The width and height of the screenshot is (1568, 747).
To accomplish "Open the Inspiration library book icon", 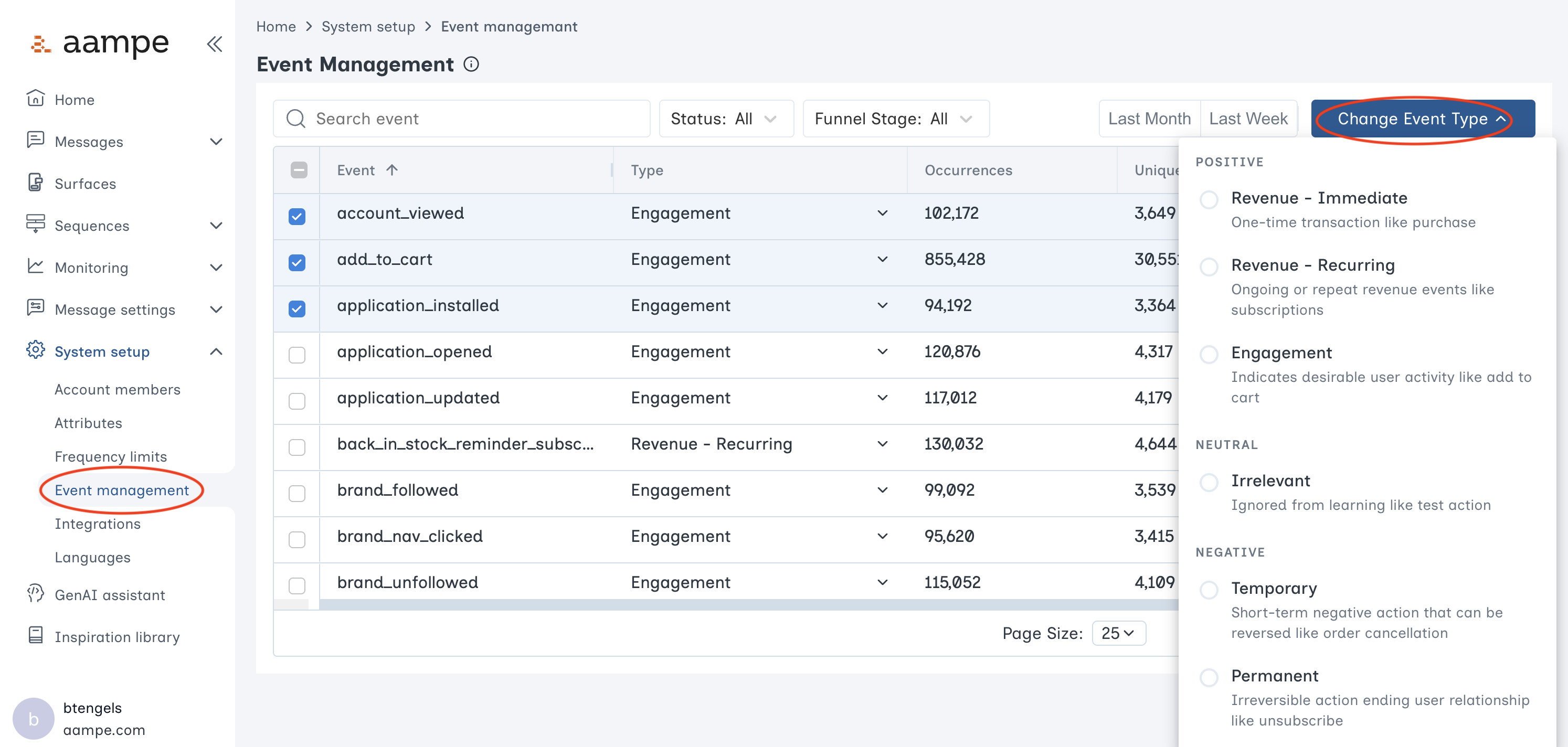I will 35,636.
